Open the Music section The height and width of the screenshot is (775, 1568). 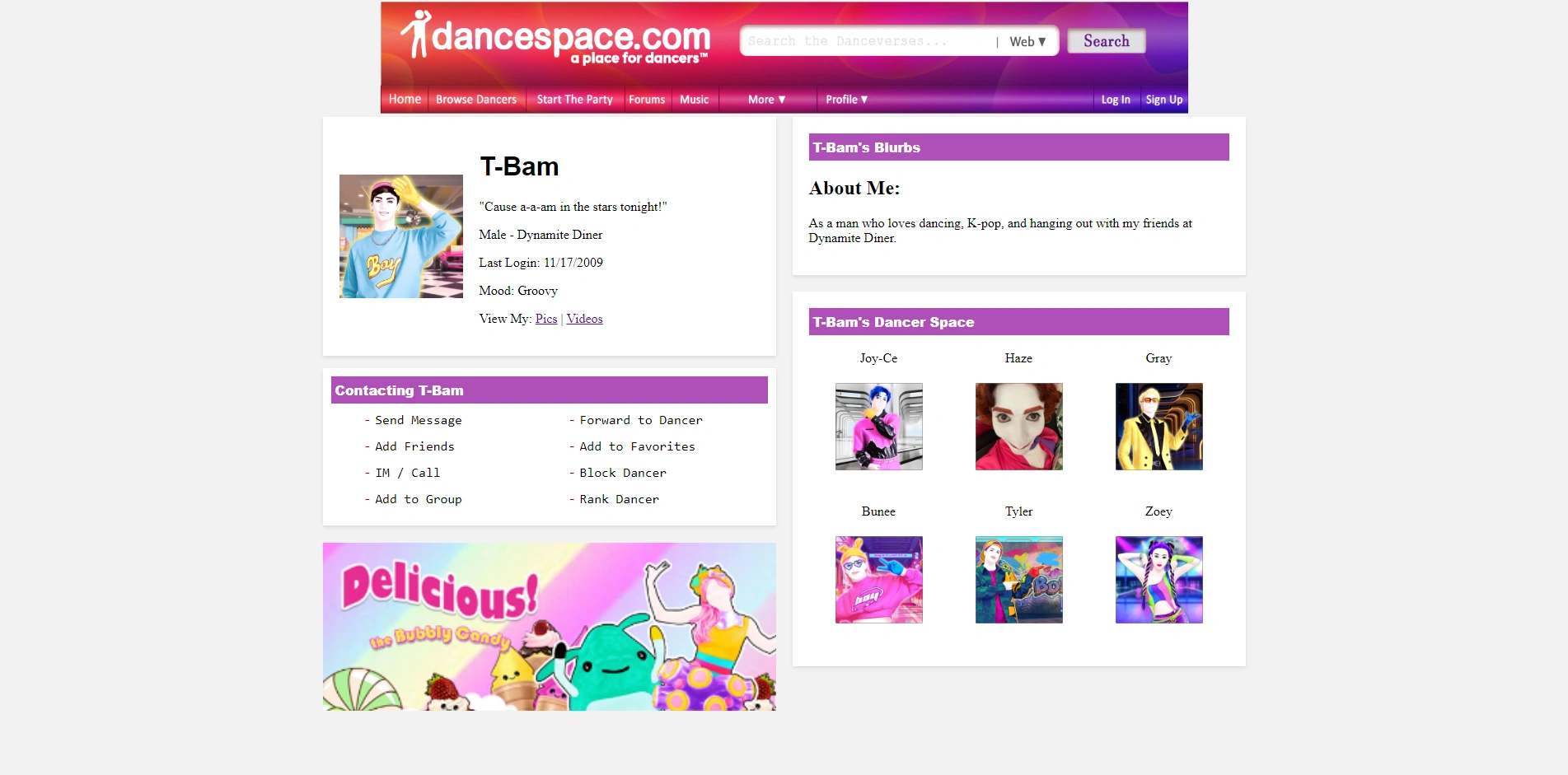point(695,99)
